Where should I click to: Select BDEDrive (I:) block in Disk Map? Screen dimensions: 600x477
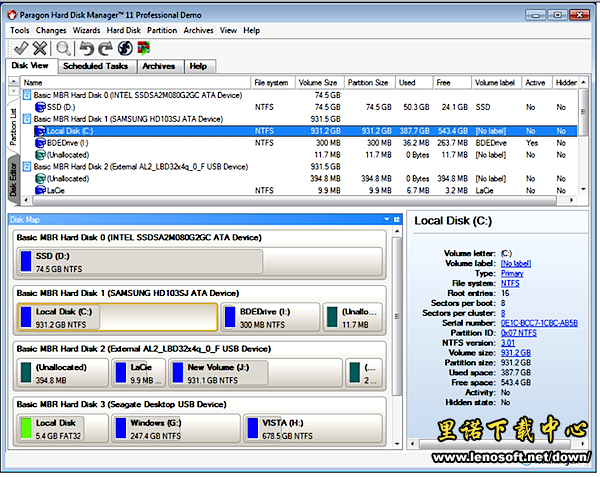(x=271, y=317)
